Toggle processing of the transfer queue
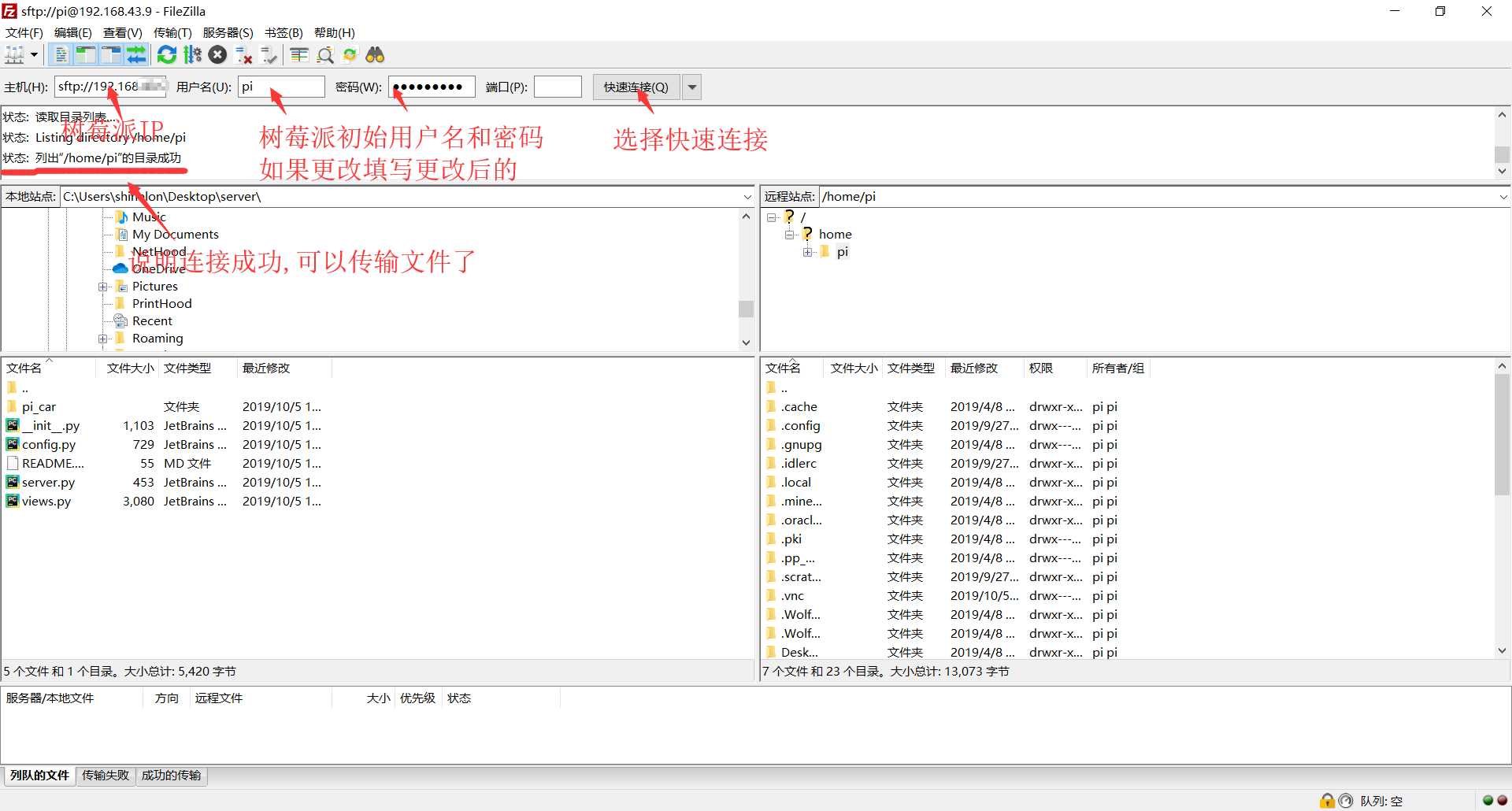Image resolution: width=1512 pixels, height=811 pixels. coord(192,55)
